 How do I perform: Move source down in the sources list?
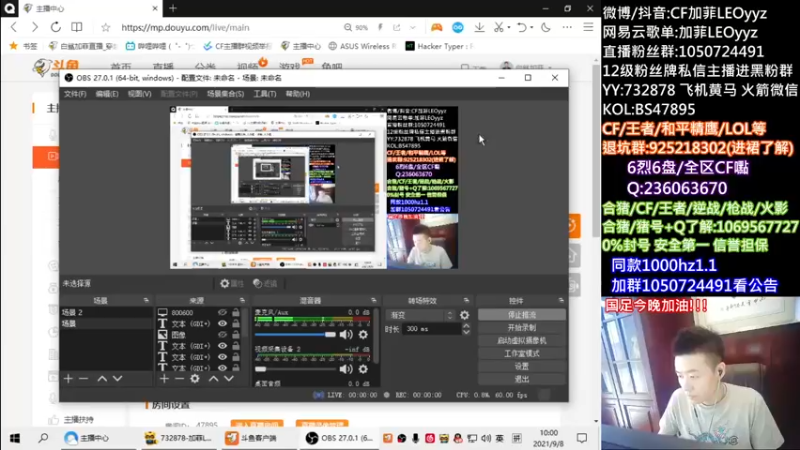(229, 379)
